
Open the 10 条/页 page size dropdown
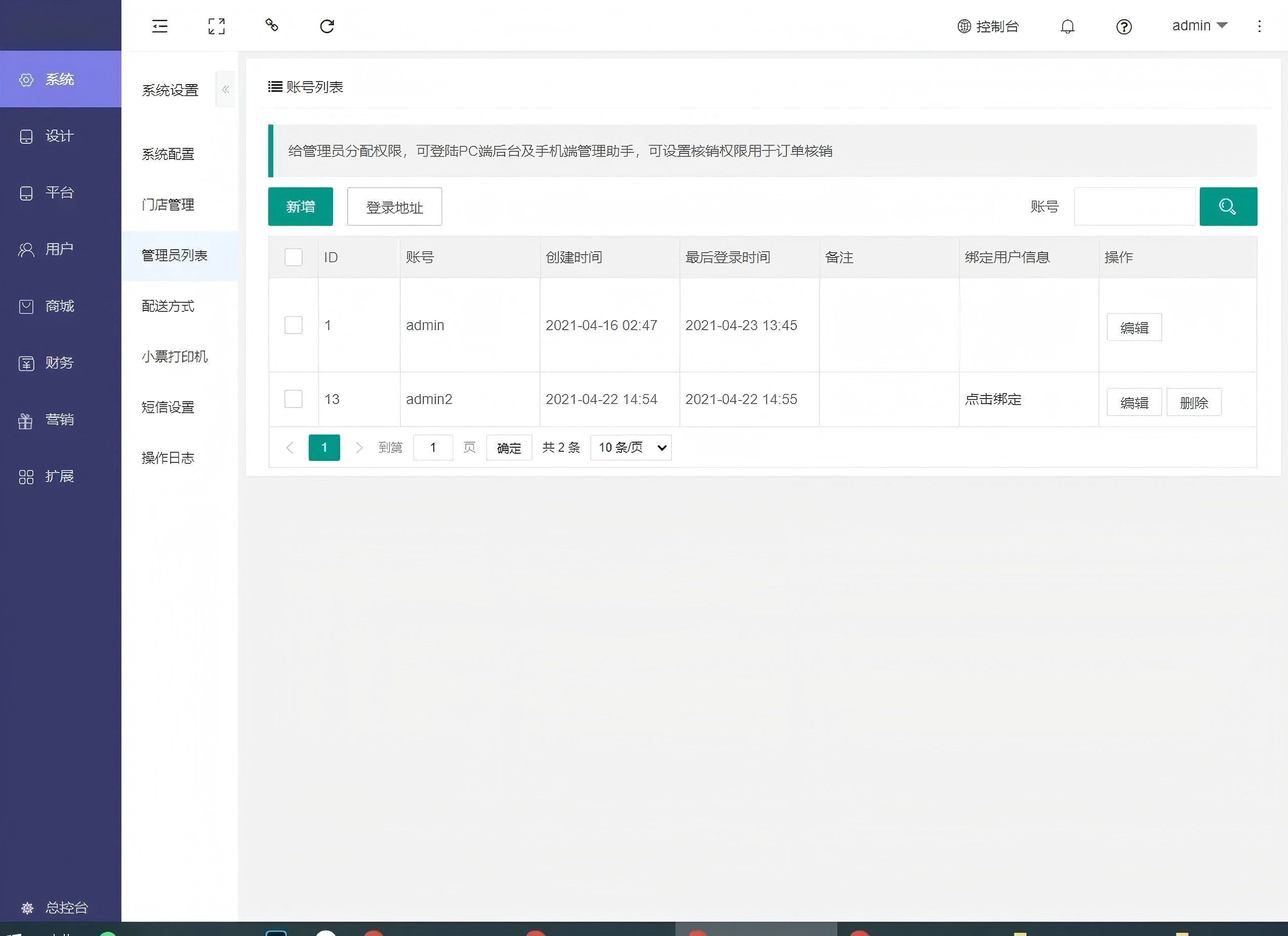pos(631,448)
